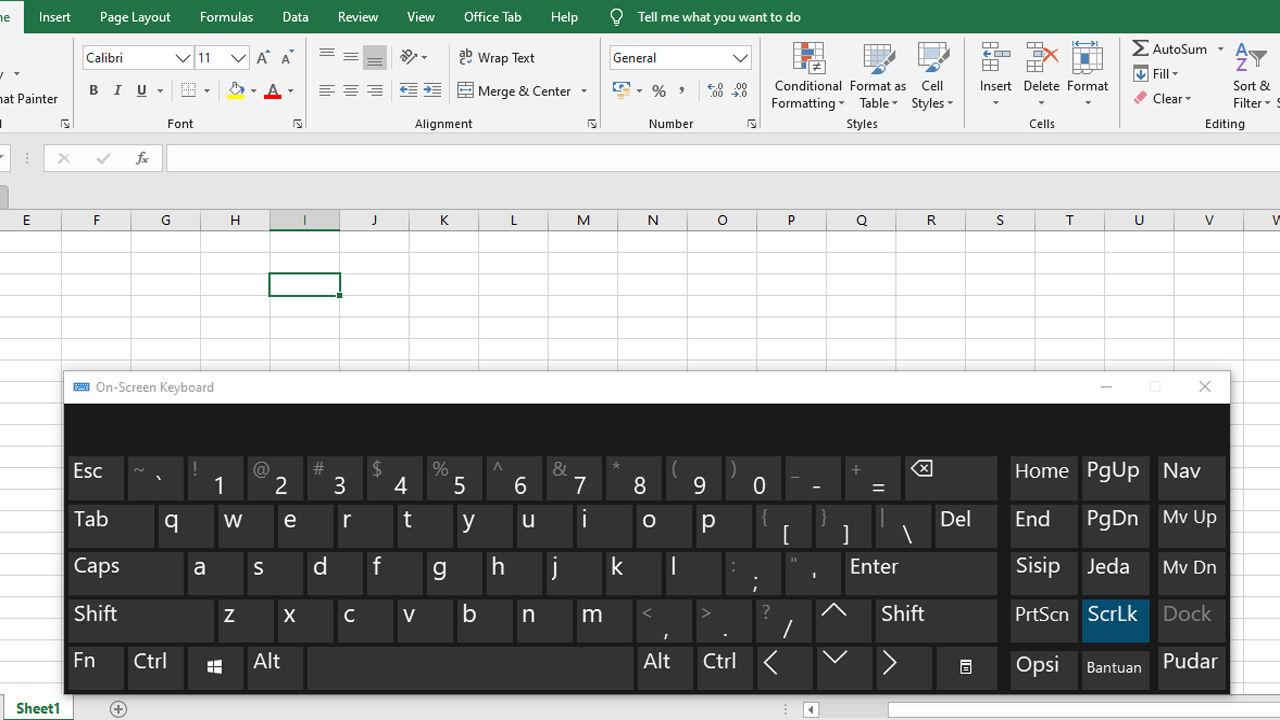The height and width of the screenshot is (720, 1280).
Task: Click Increase Indent icon
Action: 432,91
